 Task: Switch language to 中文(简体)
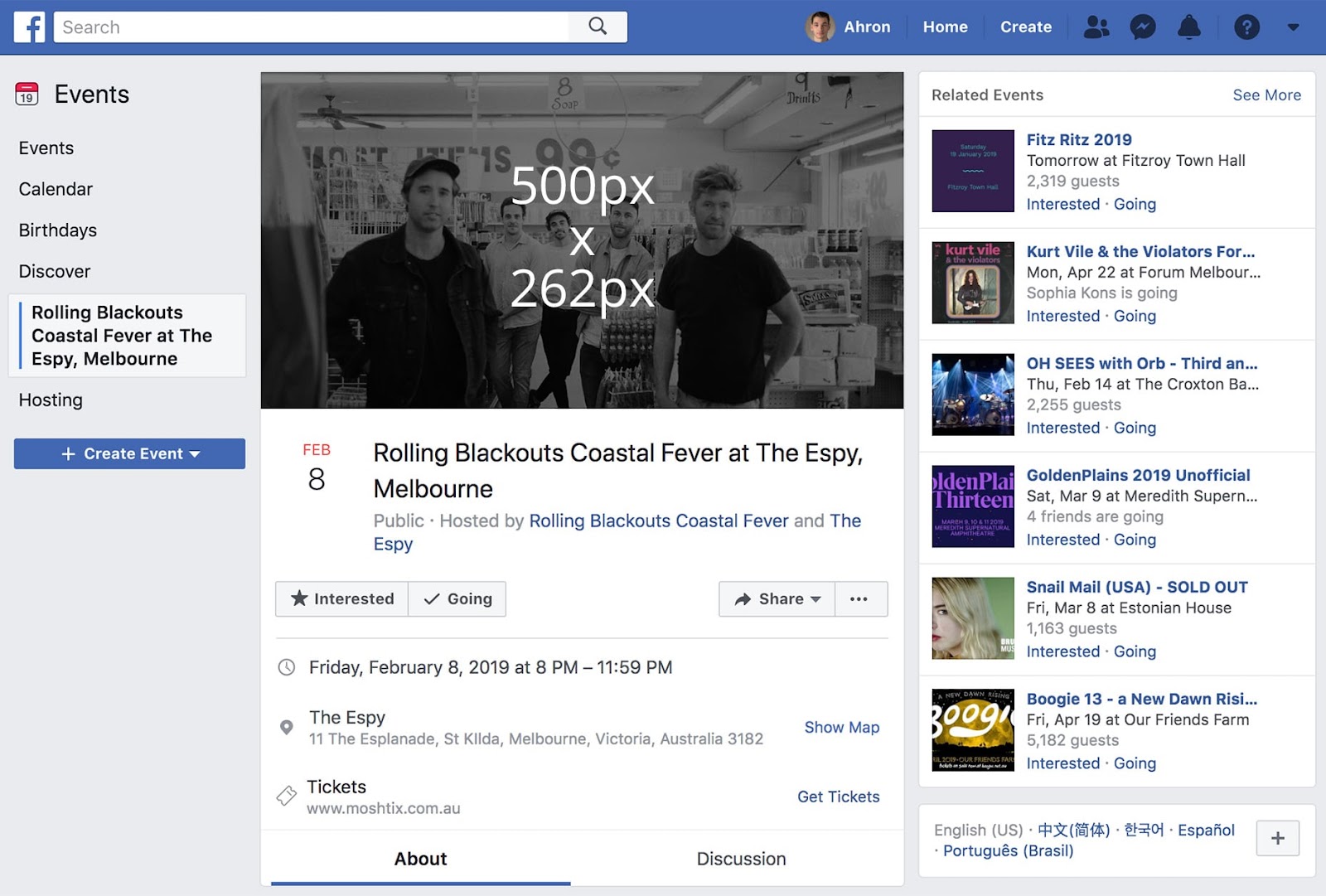(1073, 830)
